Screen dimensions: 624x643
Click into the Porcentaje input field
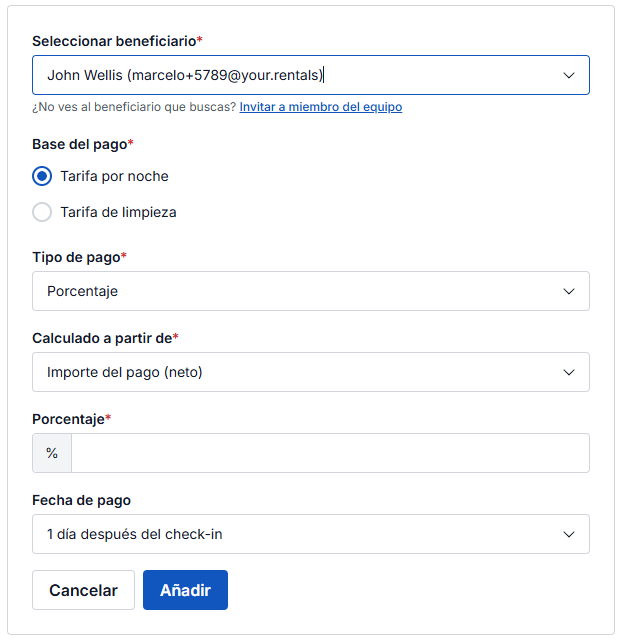pos(330,453)
